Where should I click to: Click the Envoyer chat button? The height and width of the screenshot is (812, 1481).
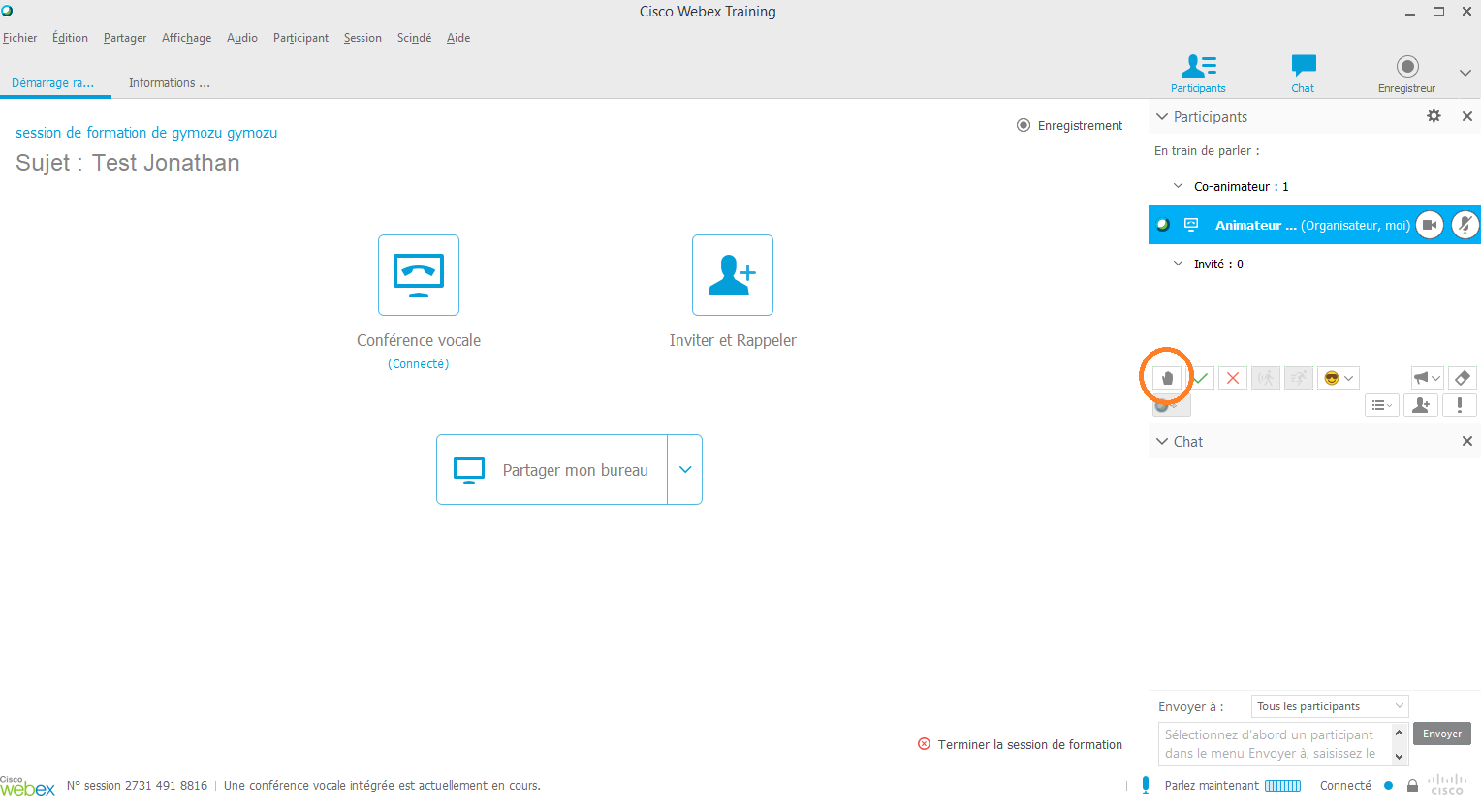click(1442, 734)
